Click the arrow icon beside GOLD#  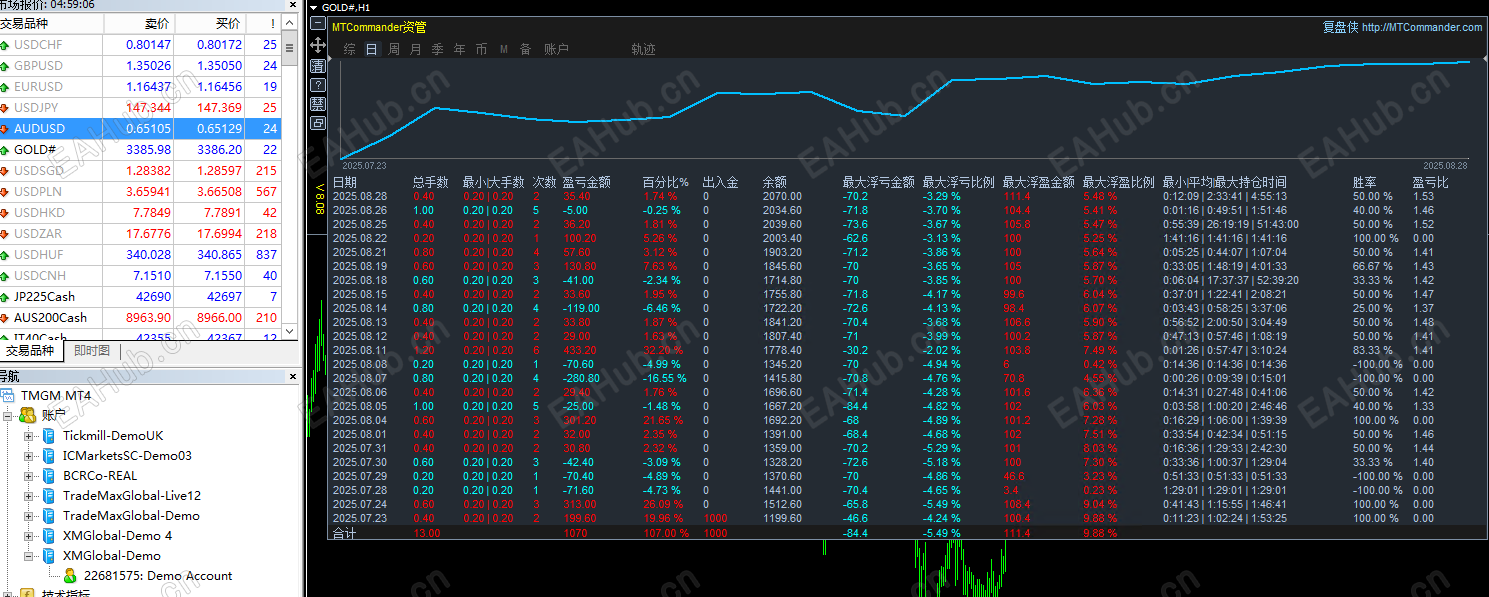[x=5, y=150]
